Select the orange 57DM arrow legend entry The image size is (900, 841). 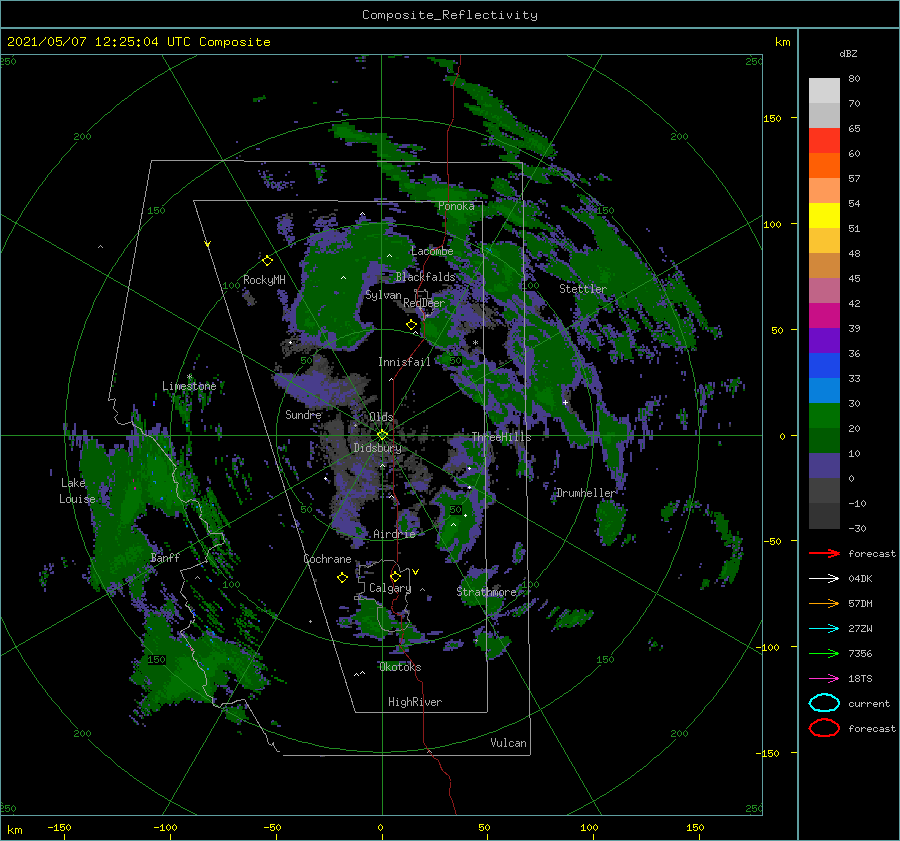[824, 603]
